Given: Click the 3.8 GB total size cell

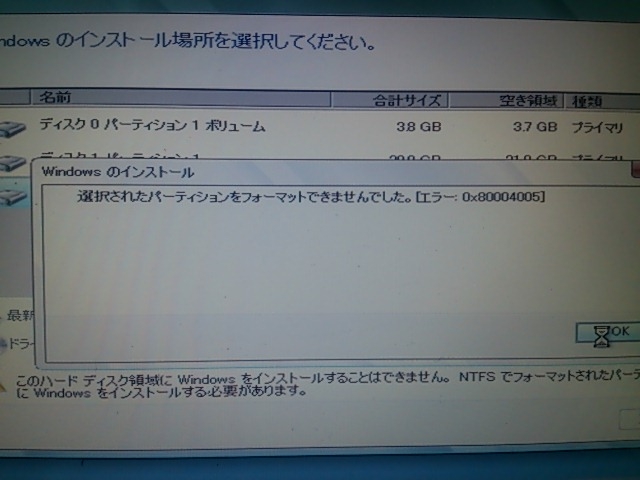Looking at the screenshot, I should tap(419, 127).
